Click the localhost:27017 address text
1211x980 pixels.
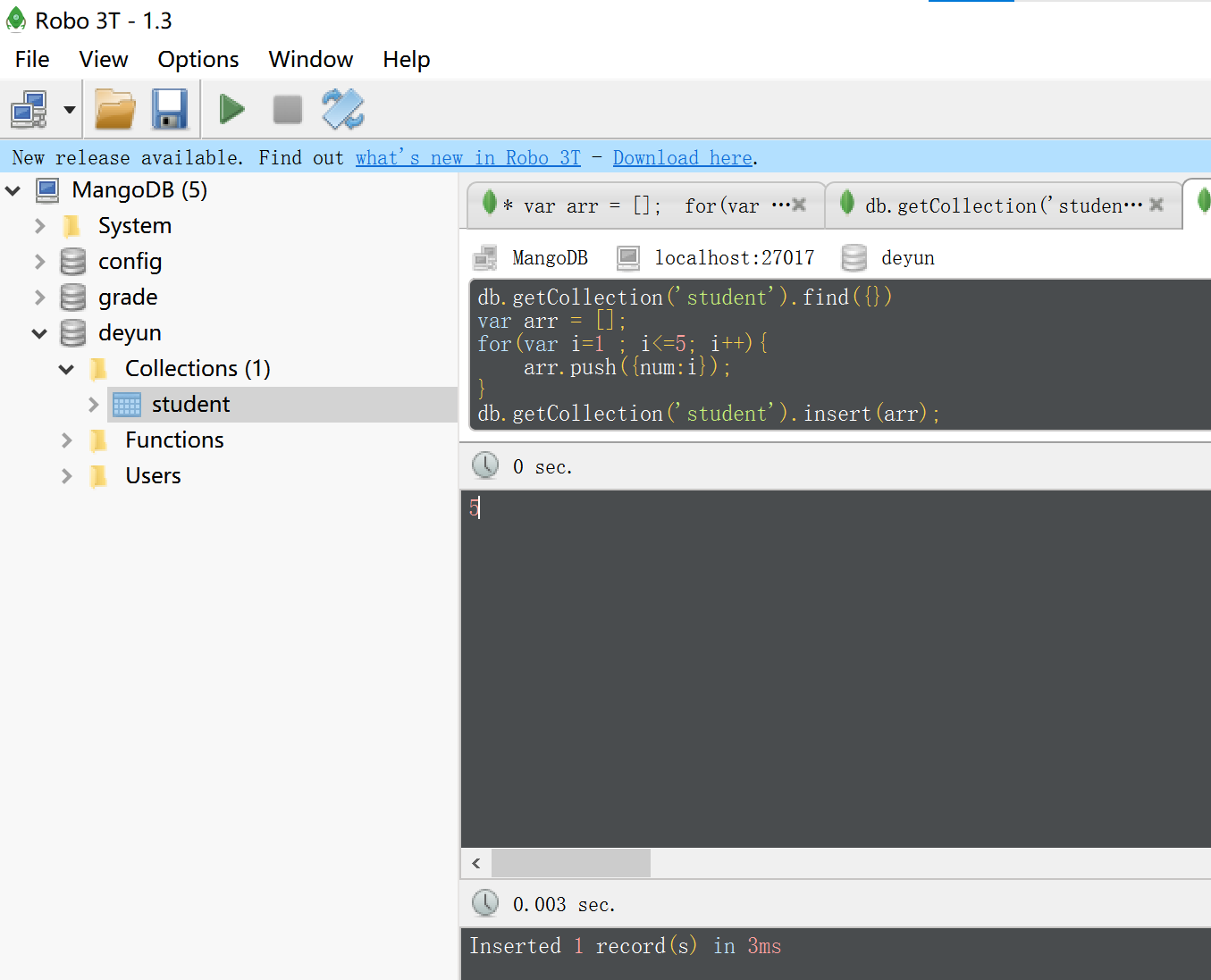tap(735, 258)
